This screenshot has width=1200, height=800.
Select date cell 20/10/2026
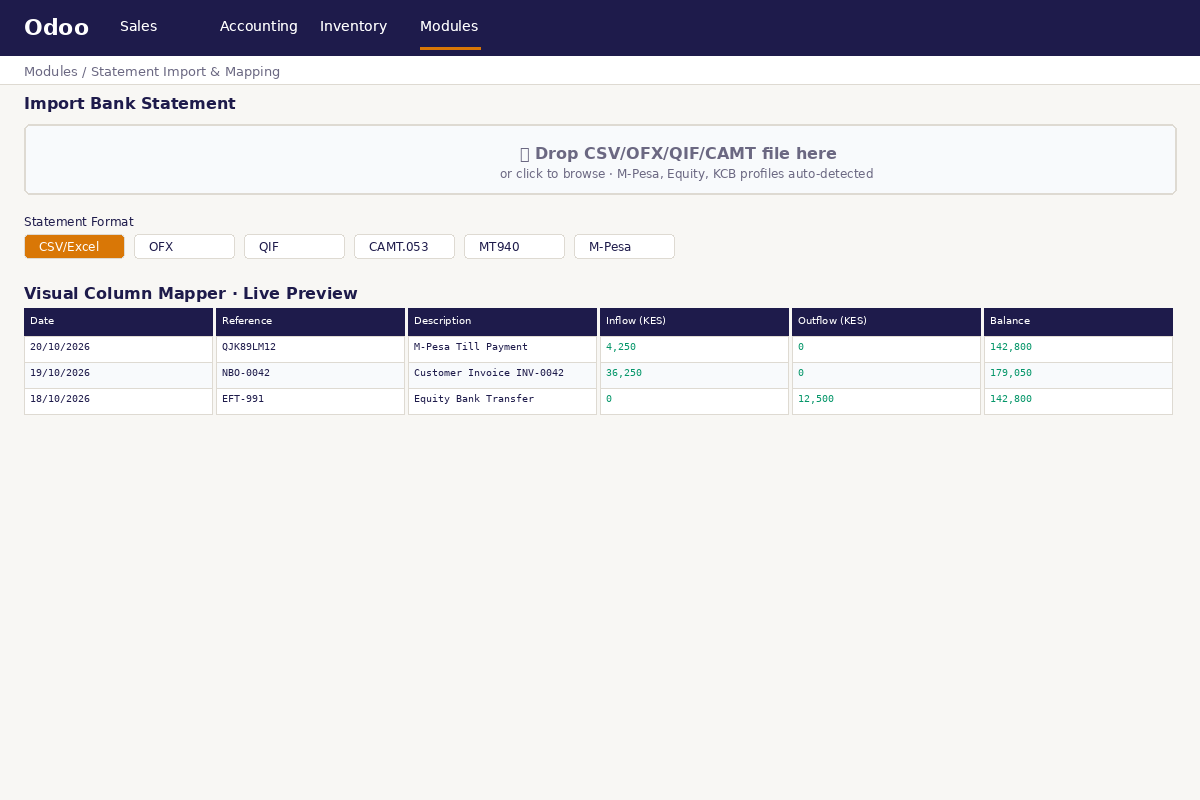118,349
